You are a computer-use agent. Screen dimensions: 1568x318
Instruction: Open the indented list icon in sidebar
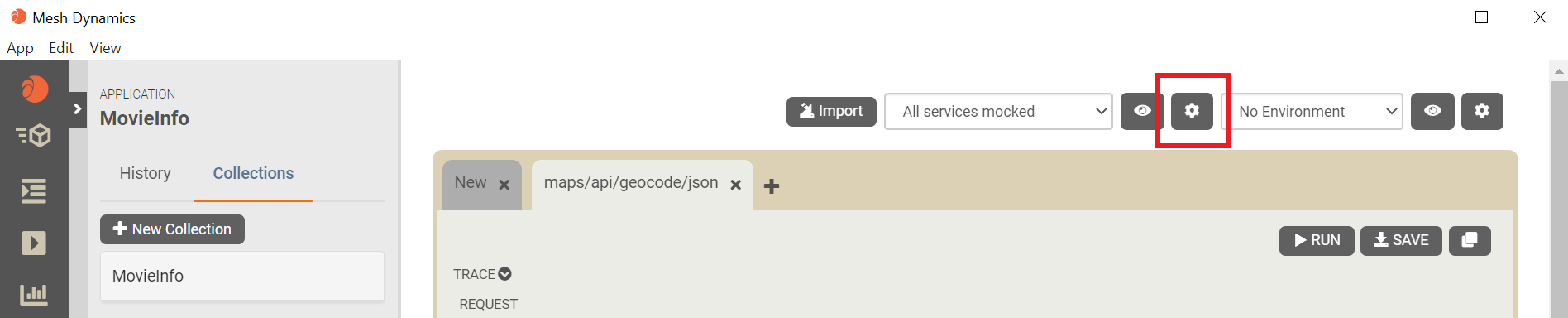tap(34, 191)
